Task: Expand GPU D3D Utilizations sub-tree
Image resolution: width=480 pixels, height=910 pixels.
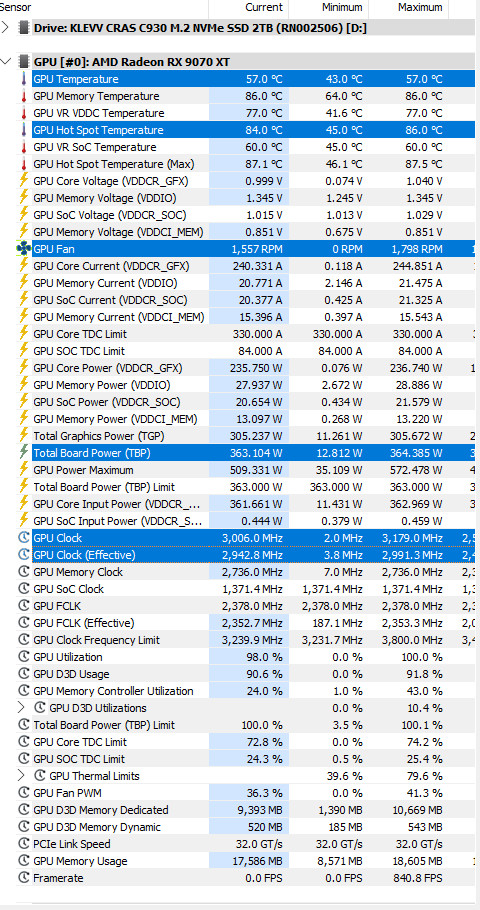Action: (x=21, y=707)
